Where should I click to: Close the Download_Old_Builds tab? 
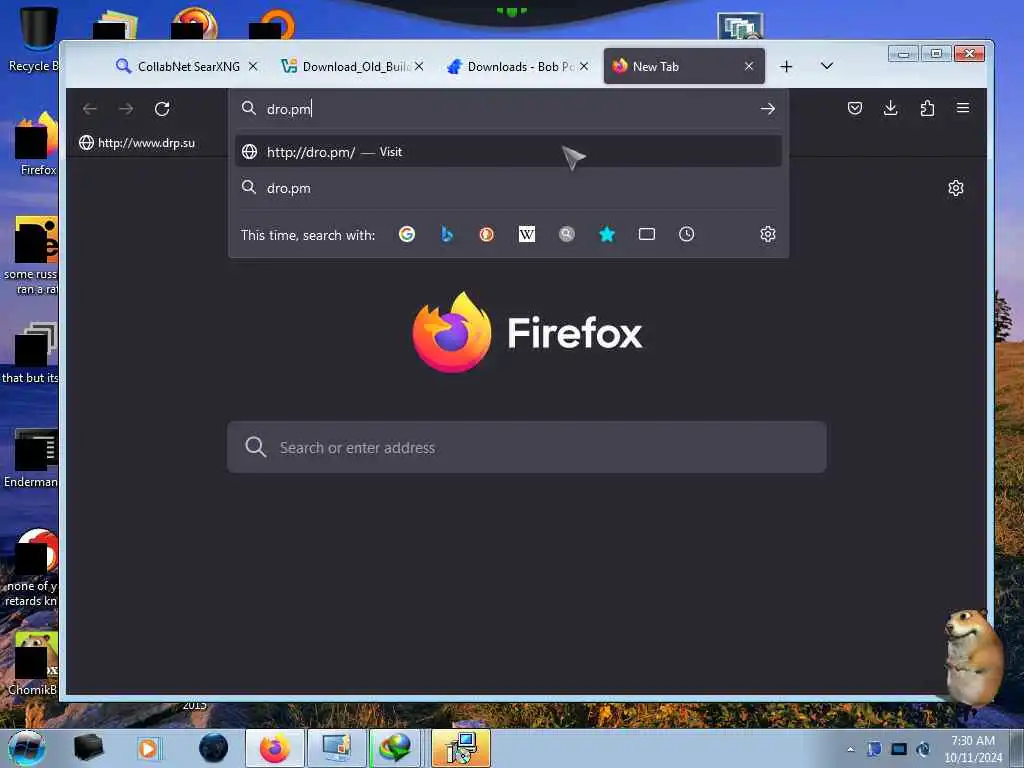tap(419, 66)
